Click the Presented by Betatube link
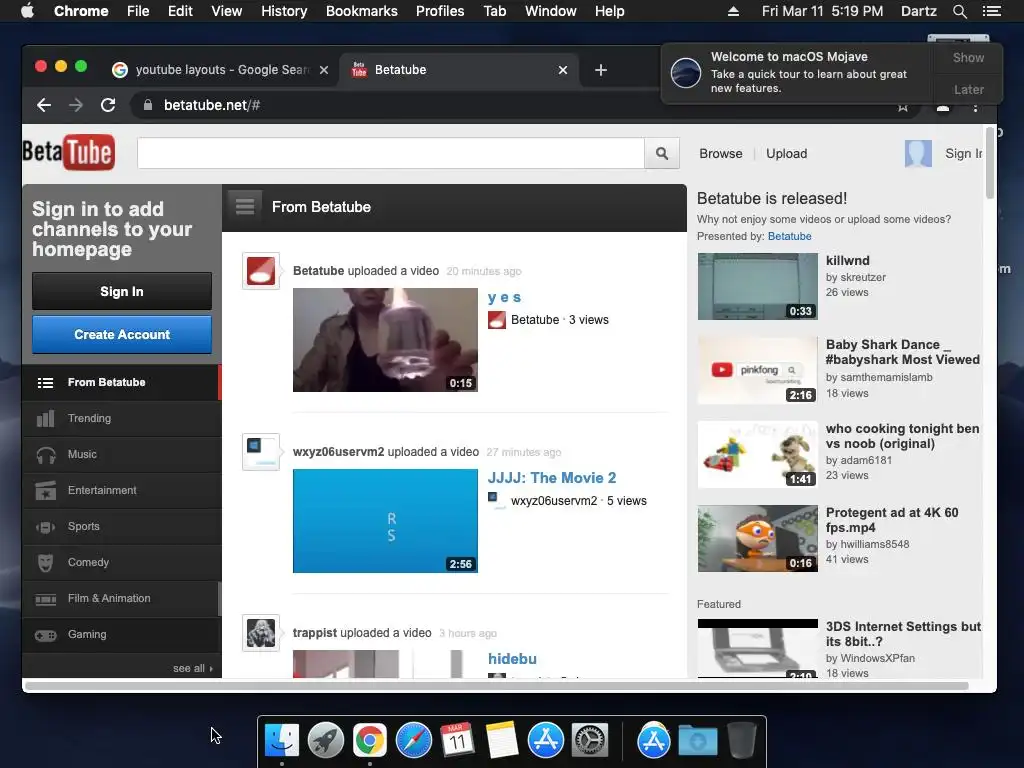 (789, 236)
